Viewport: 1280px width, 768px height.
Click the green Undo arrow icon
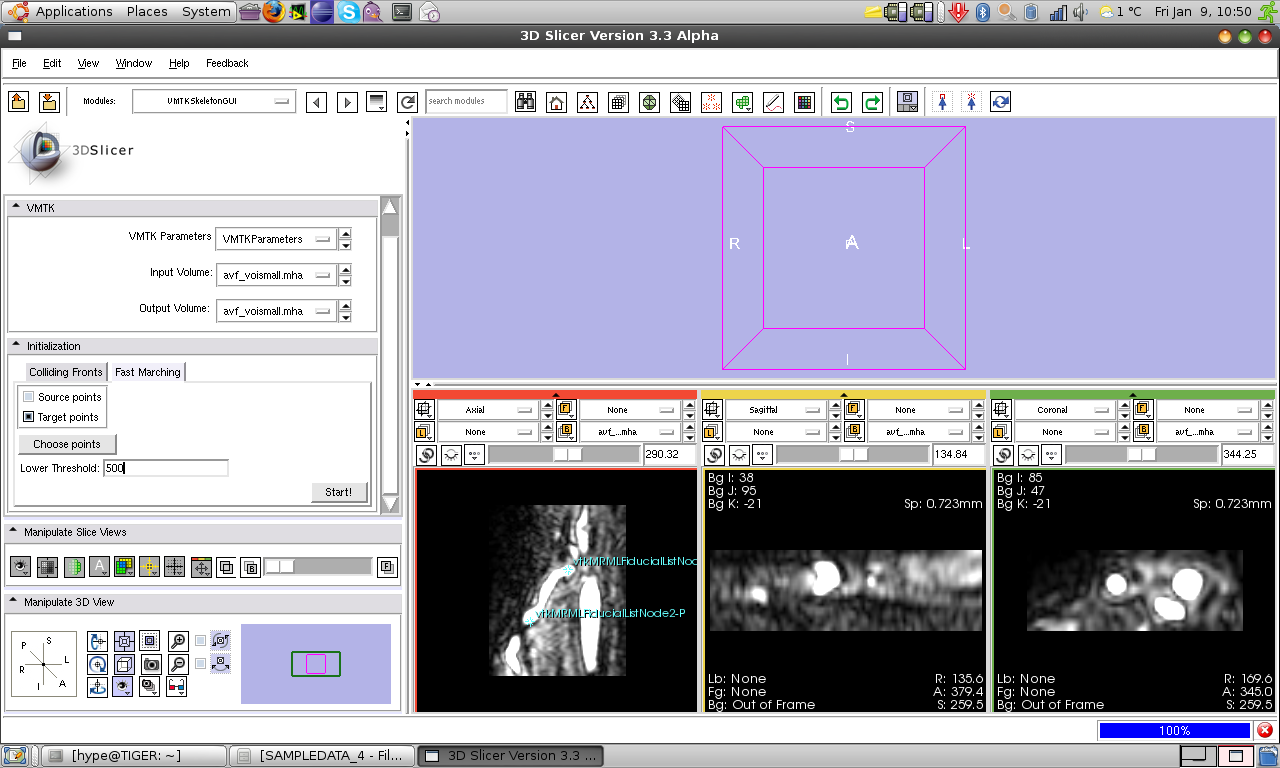click(841, 102)
